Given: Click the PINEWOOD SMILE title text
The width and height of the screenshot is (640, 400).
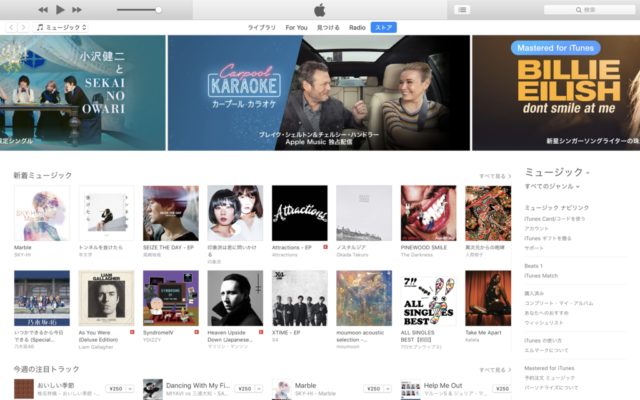Looking at the screenshot, I should 424,247.
